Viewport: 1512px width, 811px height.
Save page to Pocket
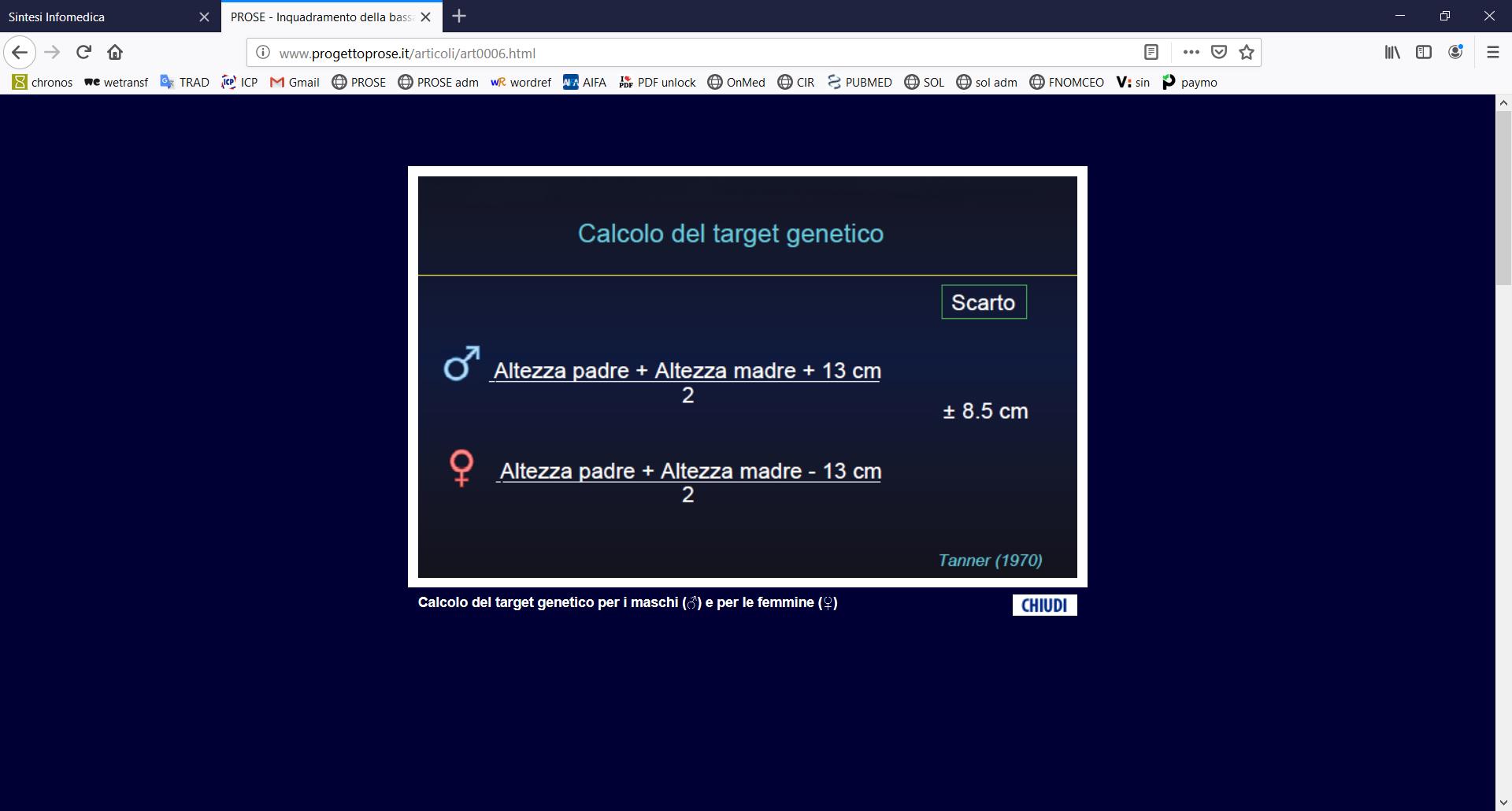point(1218,53)
